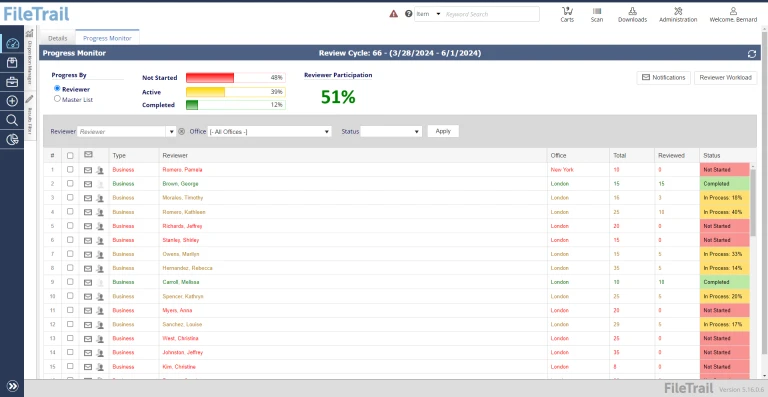Open the Downloads icon
Image resolution: width=768 pixels, height=397 pixels.
click(632, 14)
